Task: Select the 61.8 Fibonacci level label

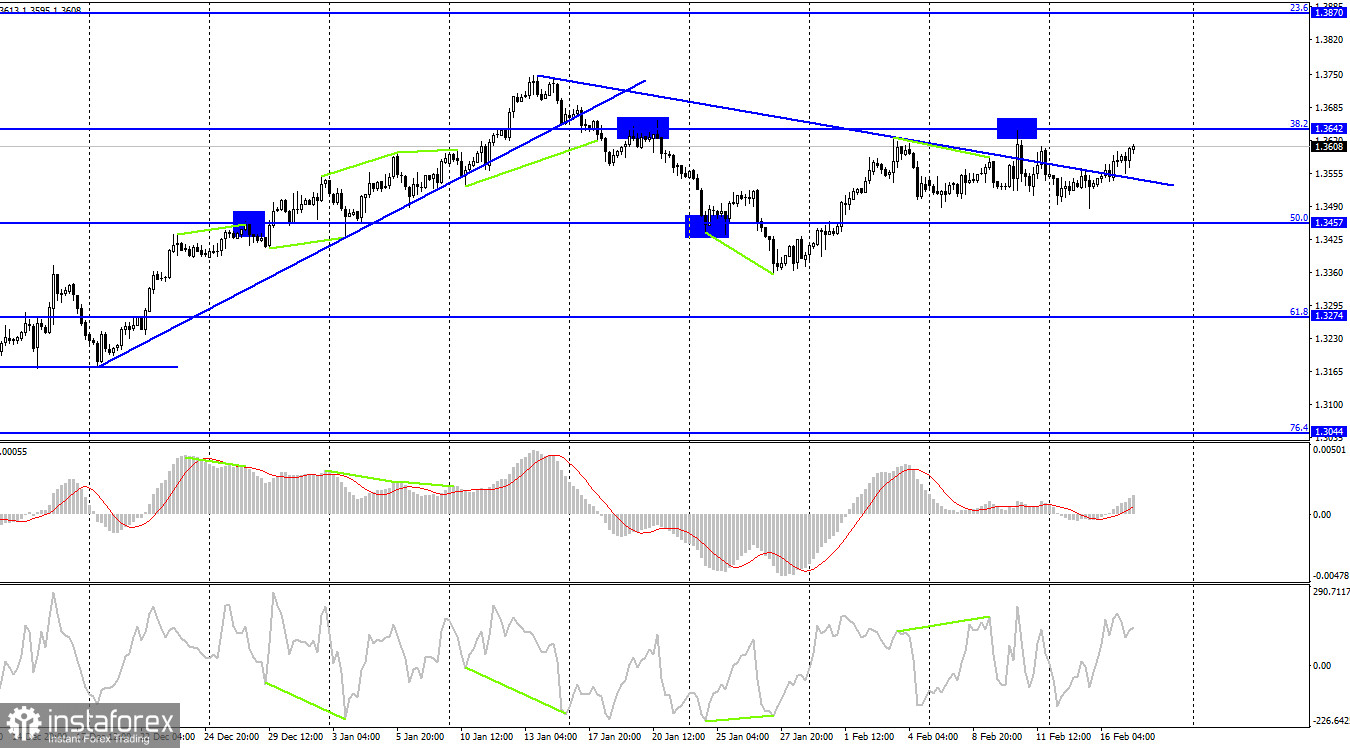Action: (x=1299, y=312)
